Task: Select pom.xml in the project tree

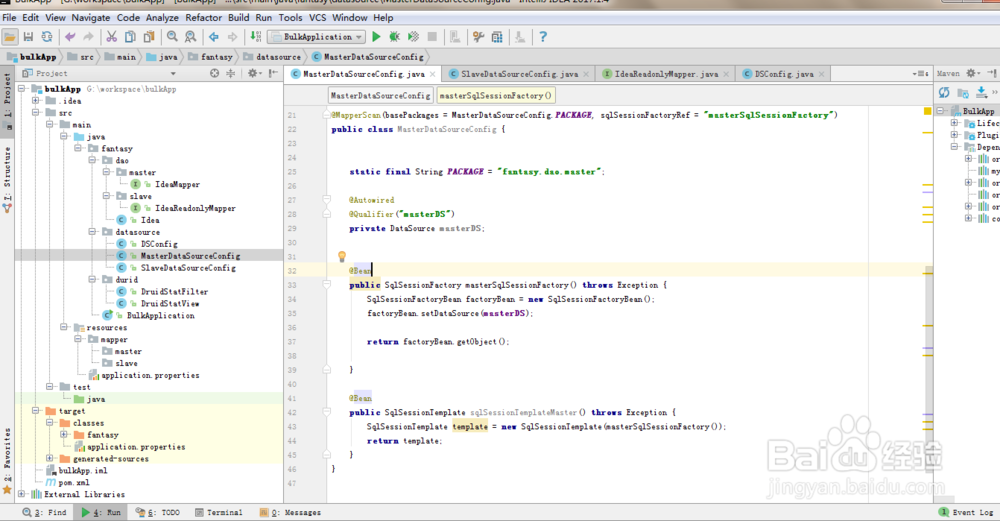Action: [x=74, y=483]
